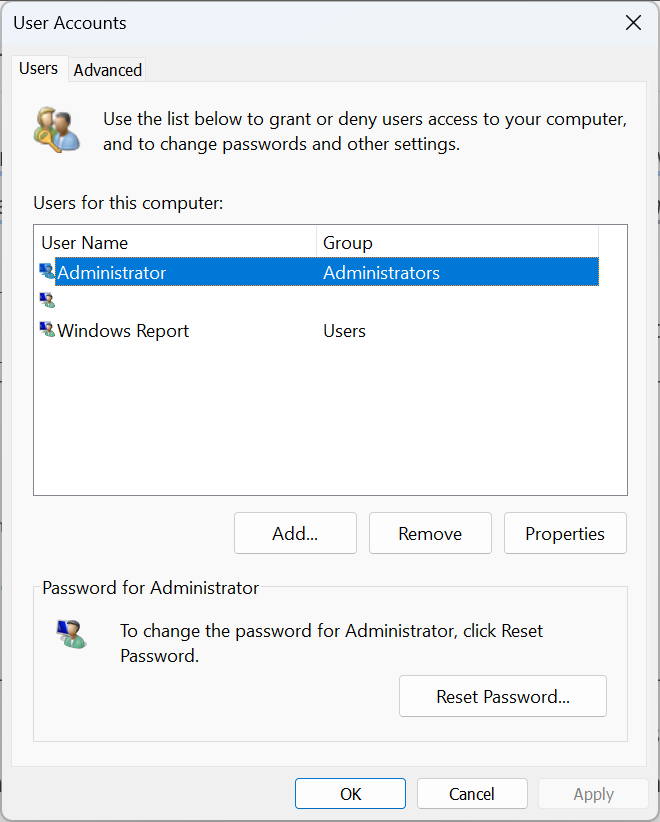The image size is (660, 822).
Task: Apply the current settings
Action: tap(593, 793)
